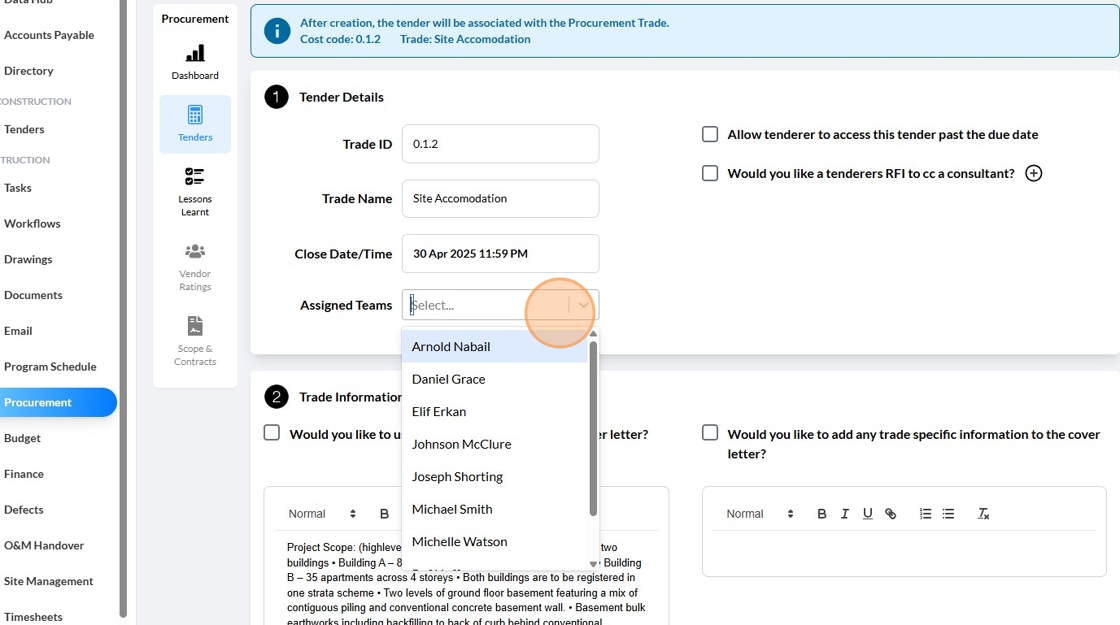
Task: Click the info icon in the blue banner
Action: tap(277, 31)
